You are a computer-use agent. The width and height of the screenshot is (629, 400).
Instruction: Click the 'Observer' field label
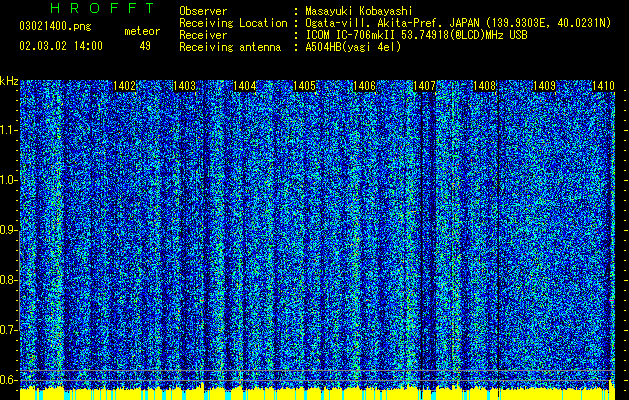point(203,11)
